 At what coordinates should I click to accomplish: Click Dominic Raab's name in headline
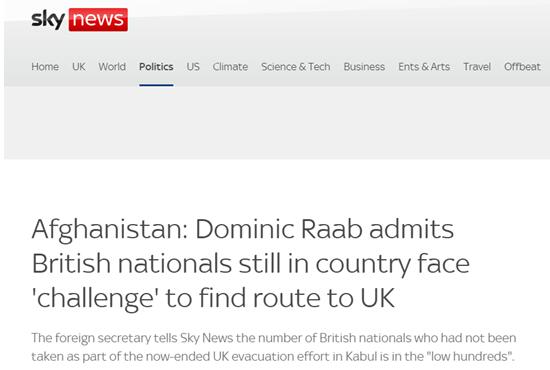[x=279, y=229]
